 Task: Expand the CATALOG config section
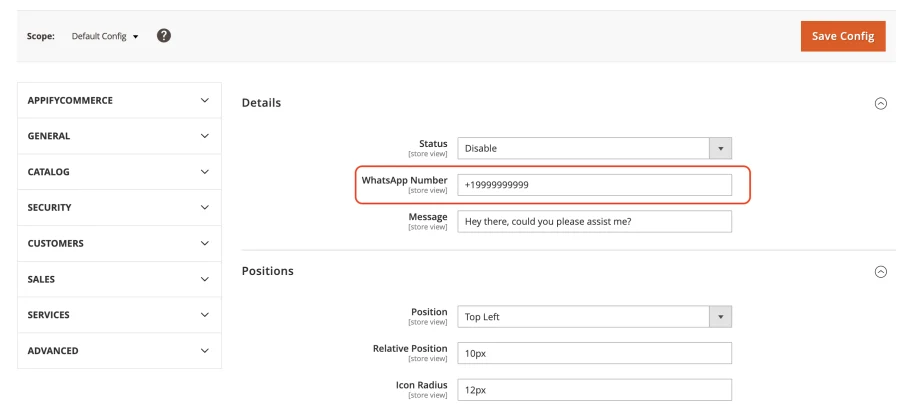coord(119,172)
